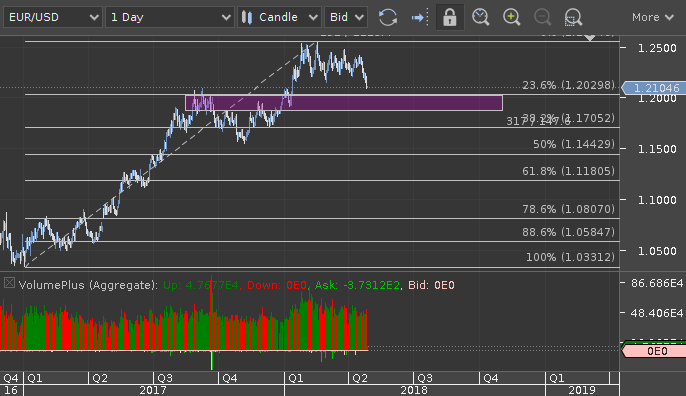Click the 86.686E4 volume axis label
Screen dimensions: 686x396
click(x=657, y=284)
